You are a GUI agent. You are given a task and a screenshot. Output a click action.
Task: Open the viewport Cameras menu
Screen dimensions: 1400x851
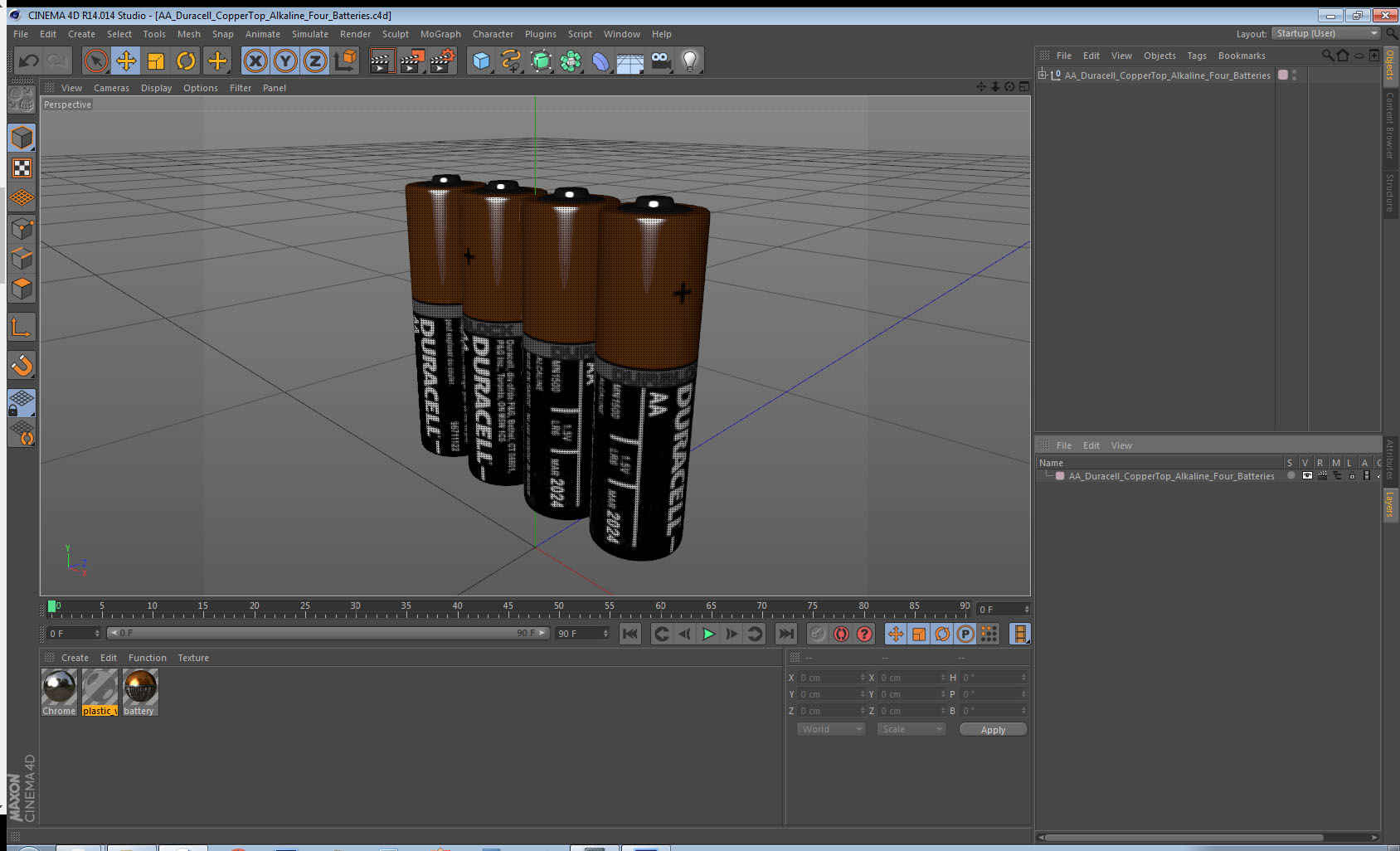[x=111, y=88]
